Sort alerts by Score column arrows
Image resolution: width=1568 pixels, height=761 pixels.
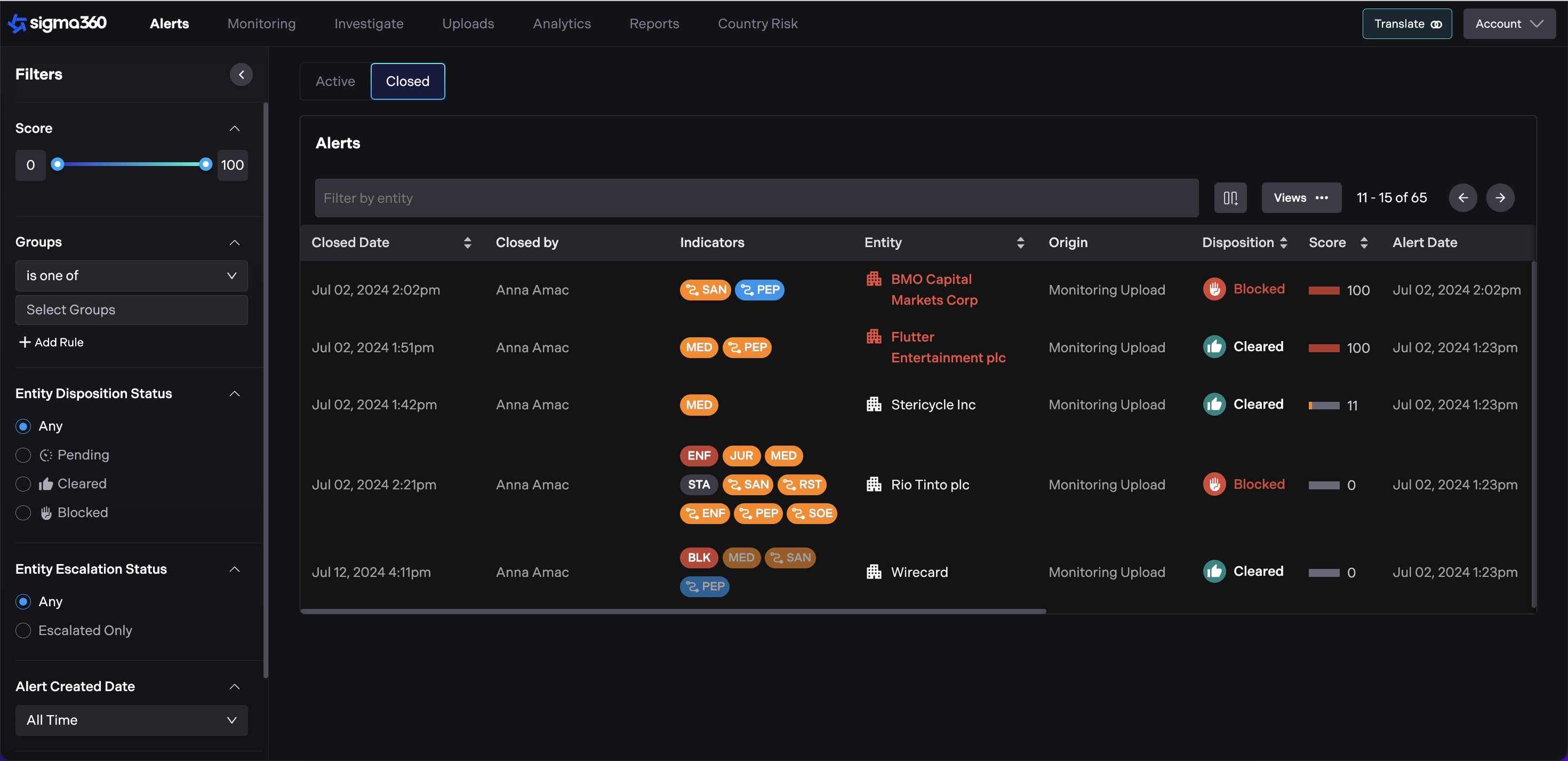coord(1364,242)
